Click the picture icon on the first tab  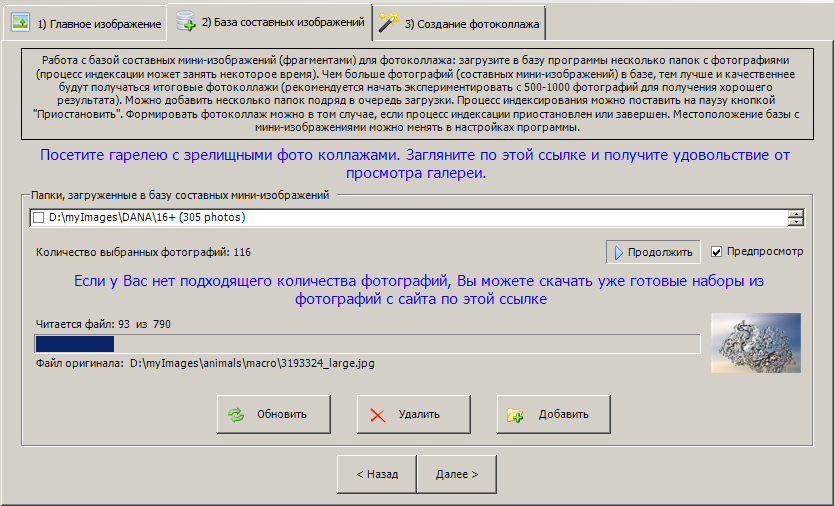[20, 22]
